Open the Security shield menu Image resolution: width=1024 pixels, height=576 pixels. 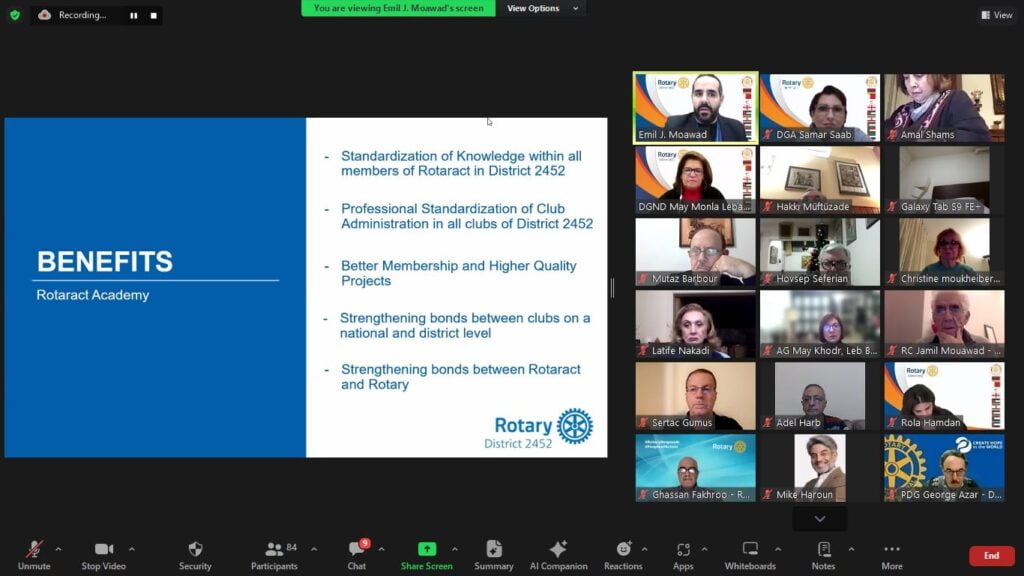pos(195,555)
